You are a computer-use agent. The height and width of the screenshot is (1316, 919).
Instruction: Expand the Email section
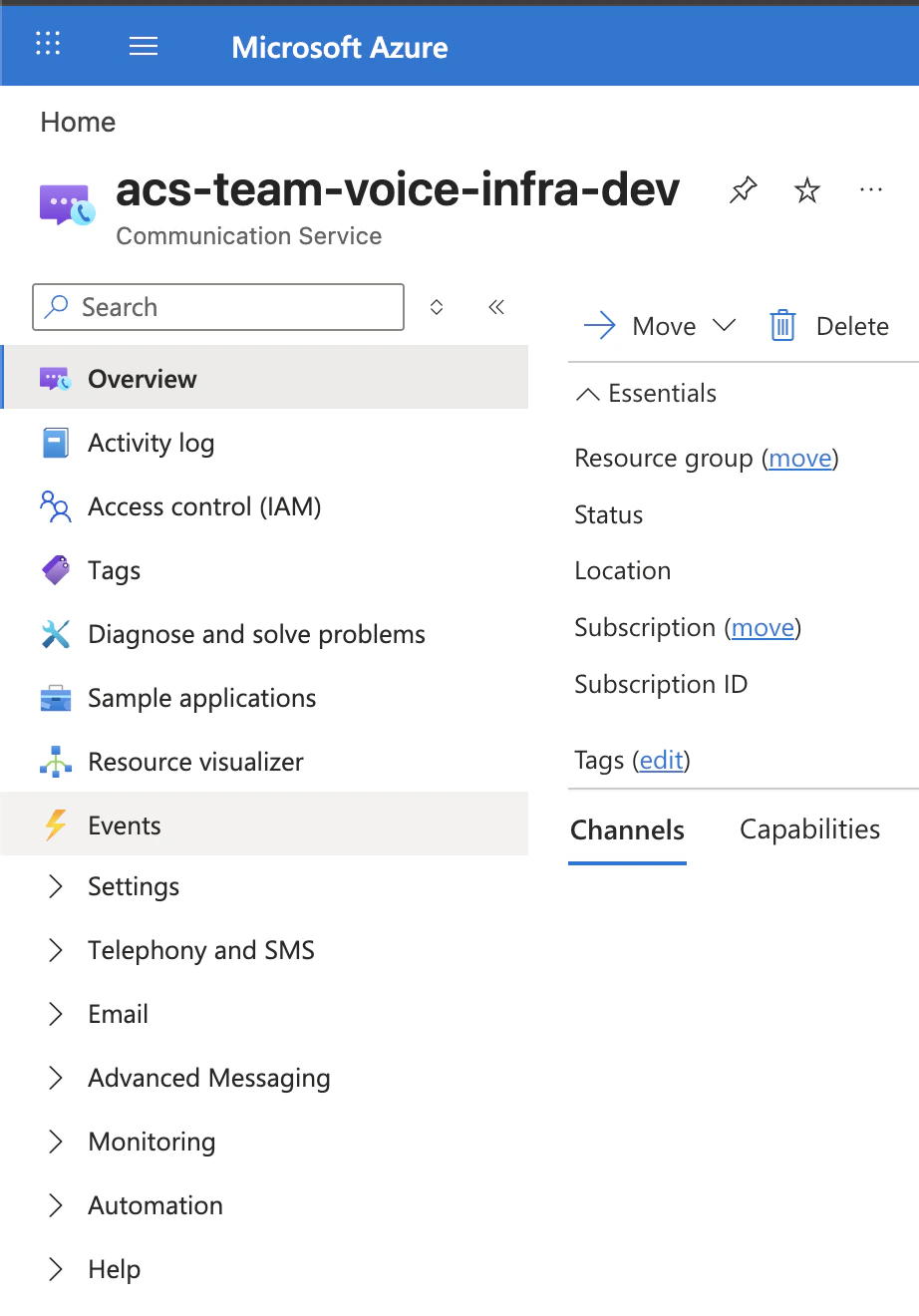[56, 1014]
